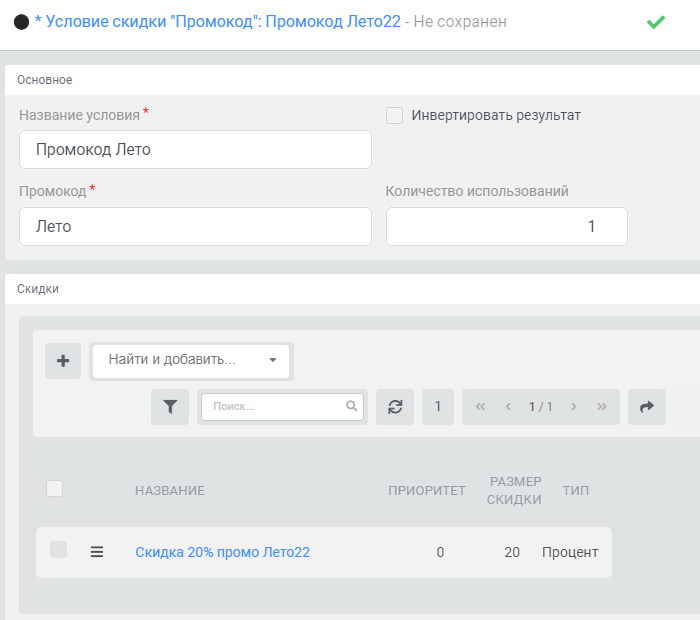Viewport: 700px width, 620px height.
Task: Click the priority value 0 cell
Action: tap(440, 552)
